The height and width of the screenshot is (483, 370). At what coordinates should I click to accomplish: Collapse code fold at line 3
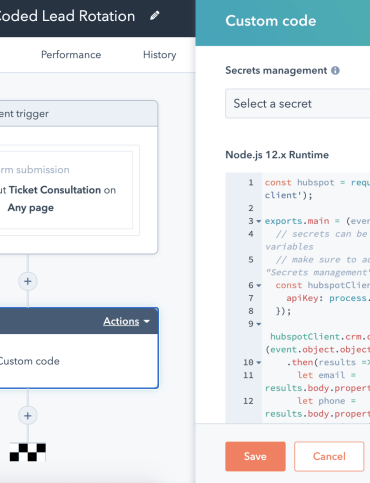point(259,221)
